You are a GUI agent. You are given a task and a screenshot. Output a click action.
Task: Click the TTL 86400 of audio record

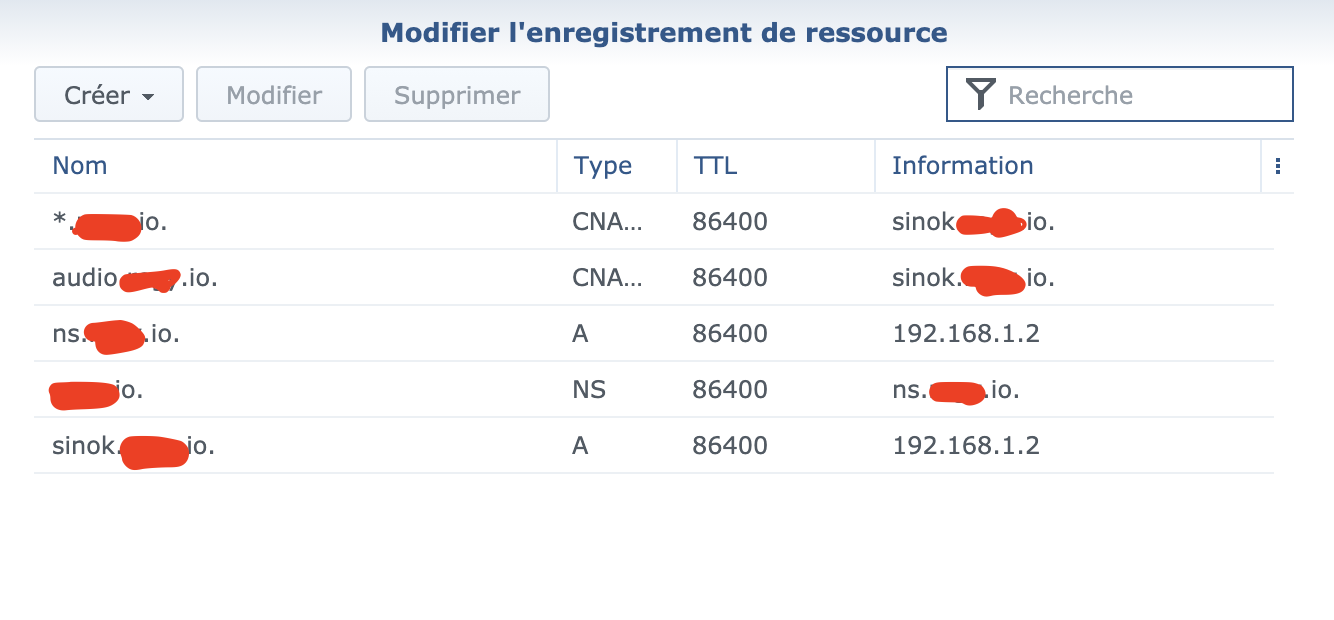tap(730, 278)
